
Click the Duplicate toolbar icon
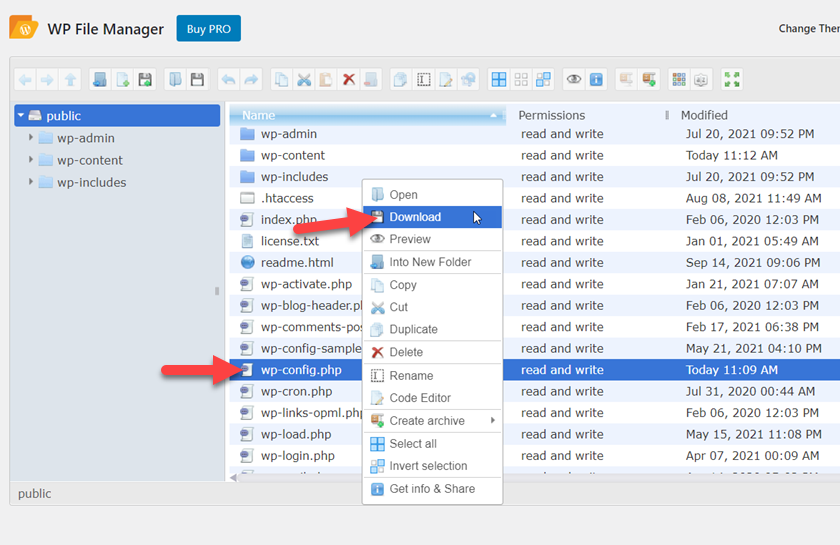point(401,80)
